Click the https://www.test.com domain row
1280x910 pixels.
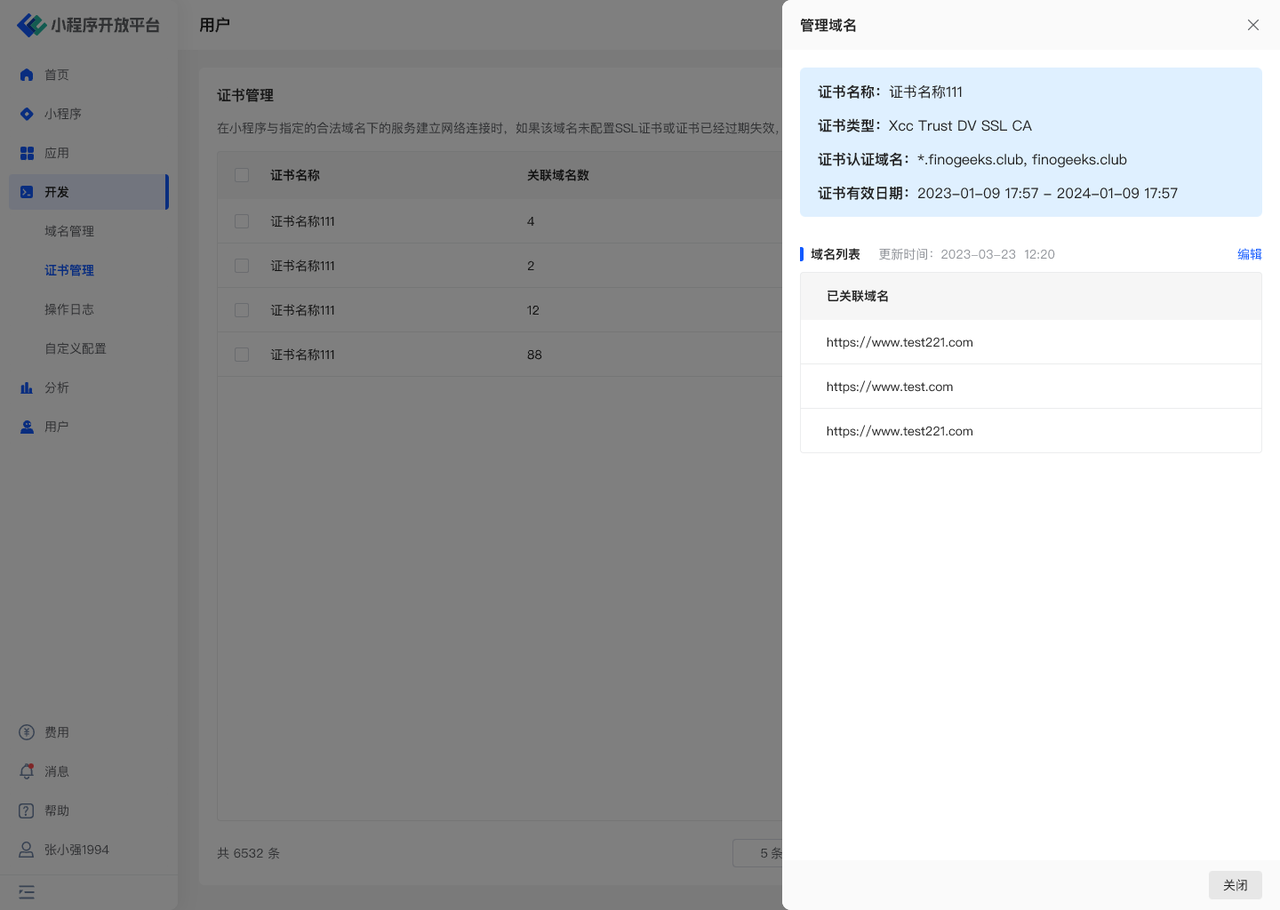click(889, 387)
